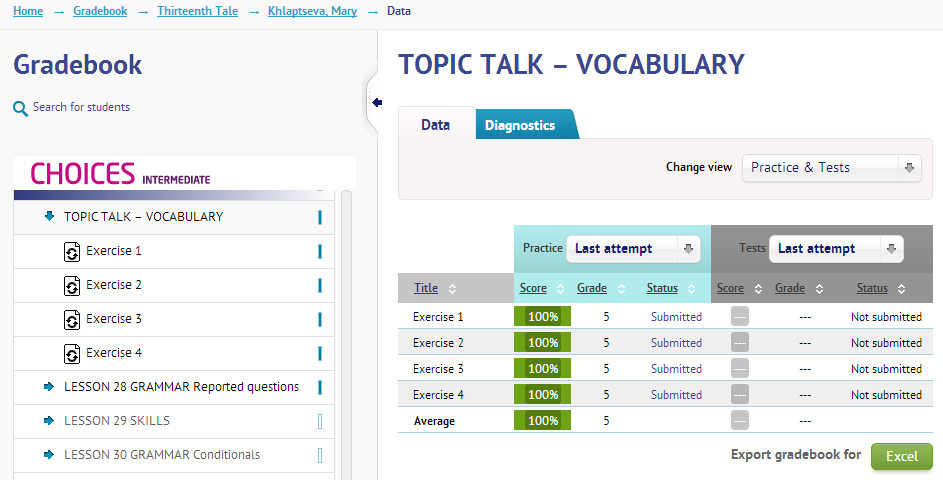Select the Data tab

pyautogui.click(x=435, y=125)
